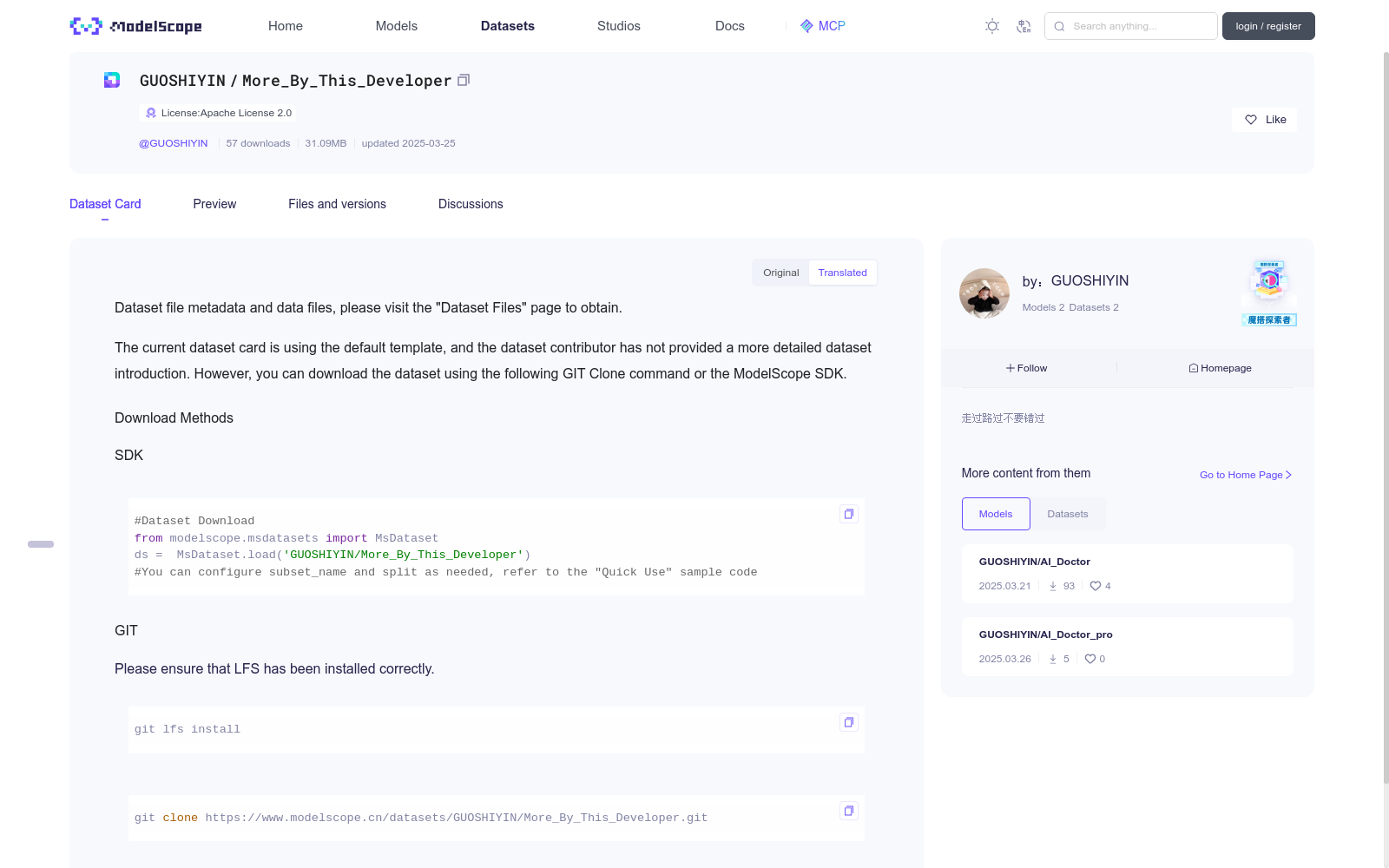The height and width of the screenshot is (868, 1389).
Task: Open the Models nav item
Action: click(x=397, y=26)
